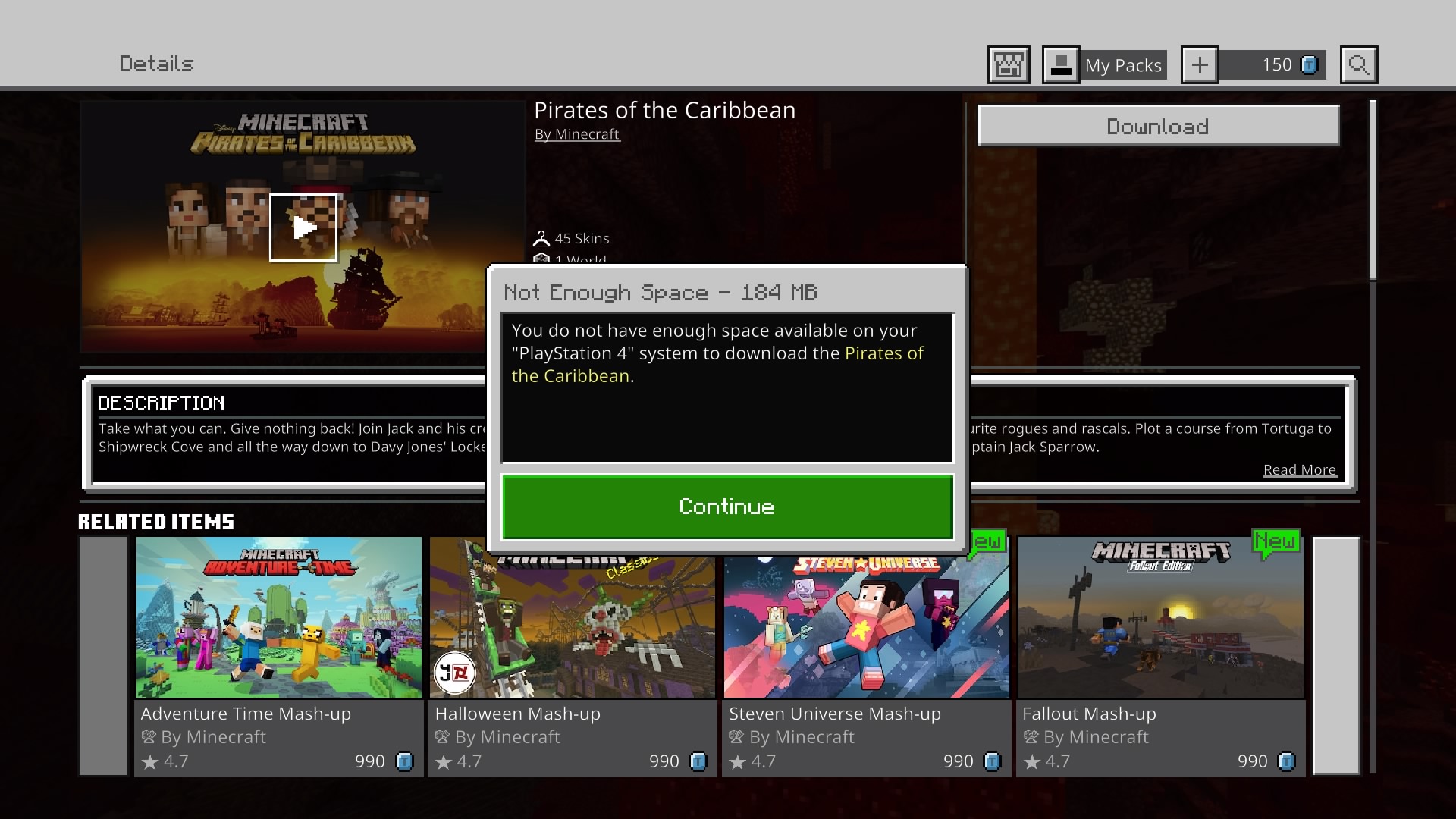Click the creator badge icon under Steven Universe Mash-up
1456x819 pixels.
(736, 736)
